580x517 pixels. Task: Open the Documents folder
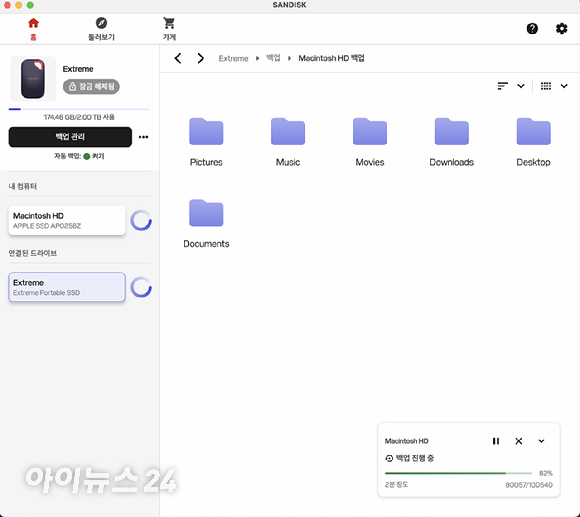coord(206,223)
